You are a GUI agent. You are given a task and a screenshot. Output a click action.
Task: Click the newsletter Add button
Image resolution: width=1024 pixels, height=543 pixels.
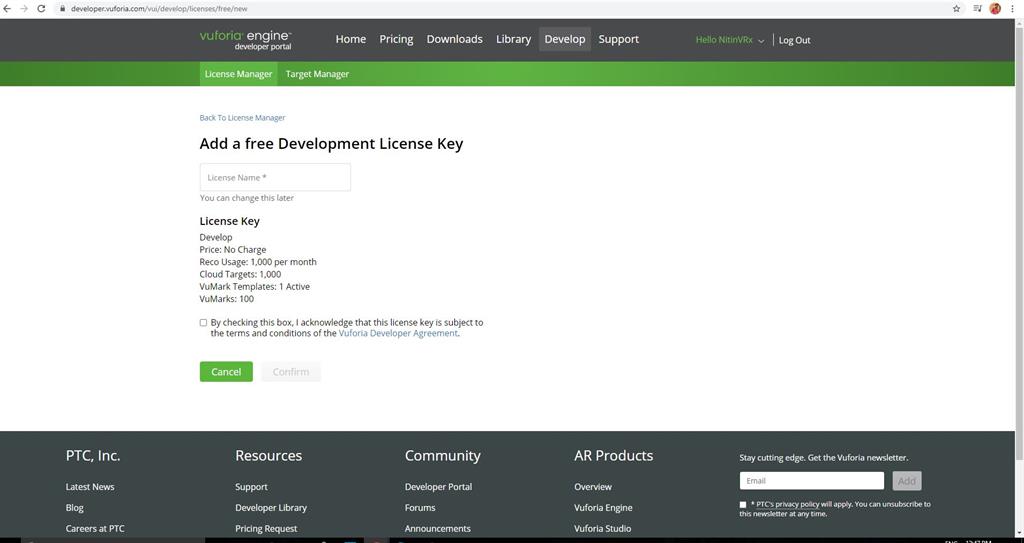[906, 481]
